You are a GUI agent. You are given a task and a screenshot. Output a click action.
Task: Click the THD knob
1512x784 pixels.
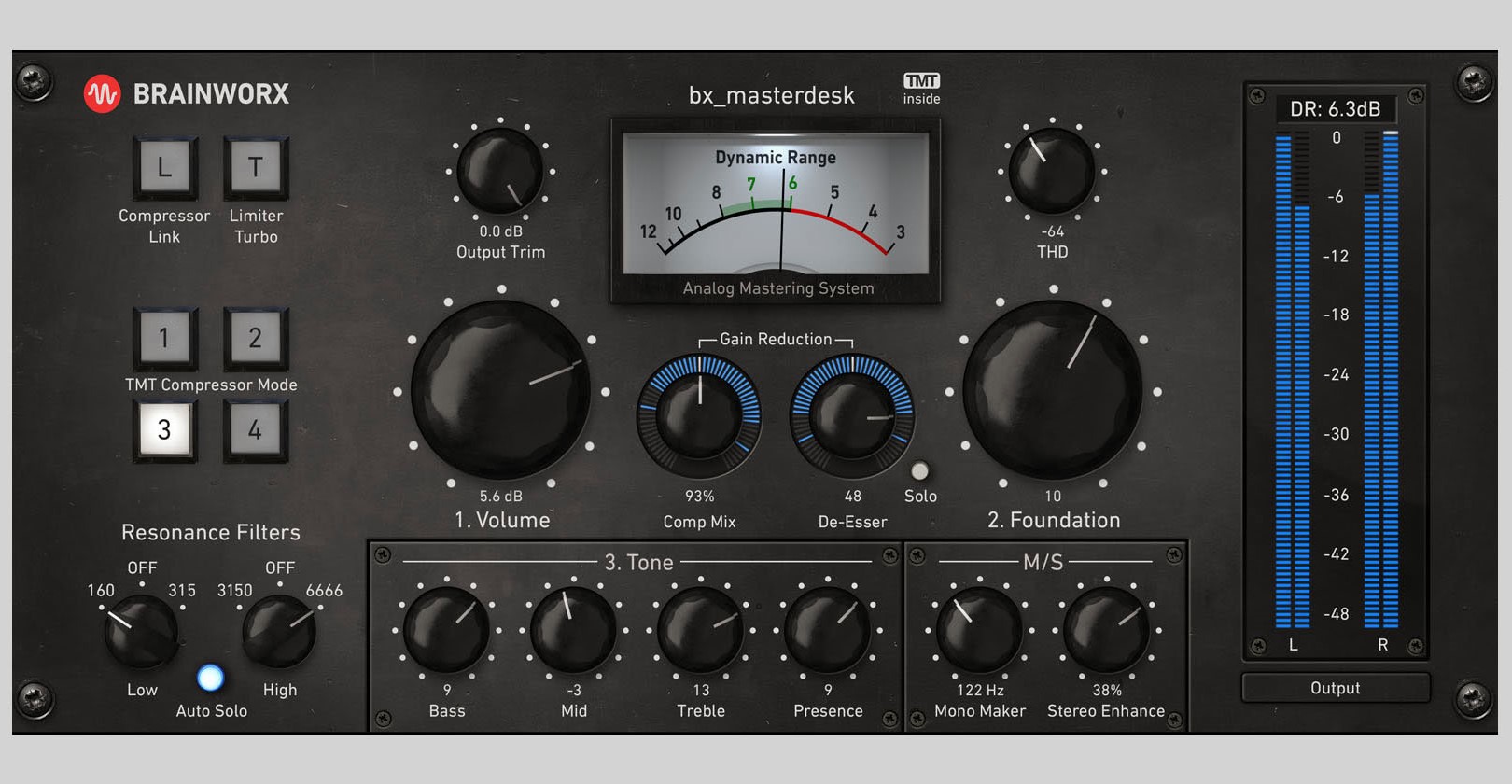coord(1052,172)
